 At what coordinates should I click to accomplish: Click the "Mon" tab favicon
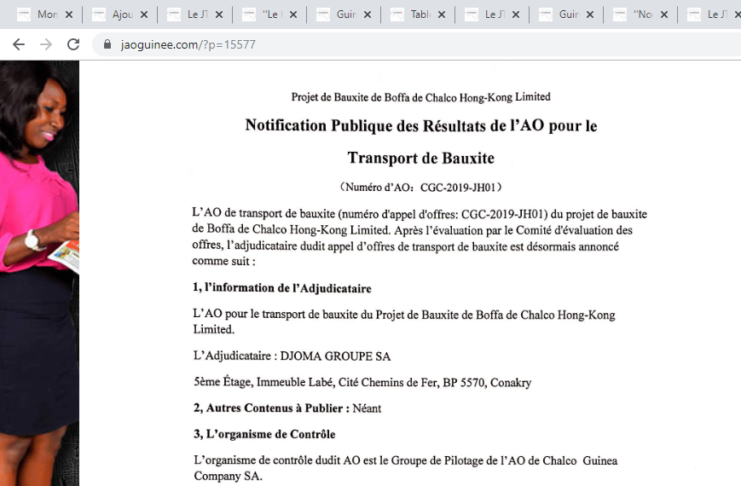(x=24, y=15)
